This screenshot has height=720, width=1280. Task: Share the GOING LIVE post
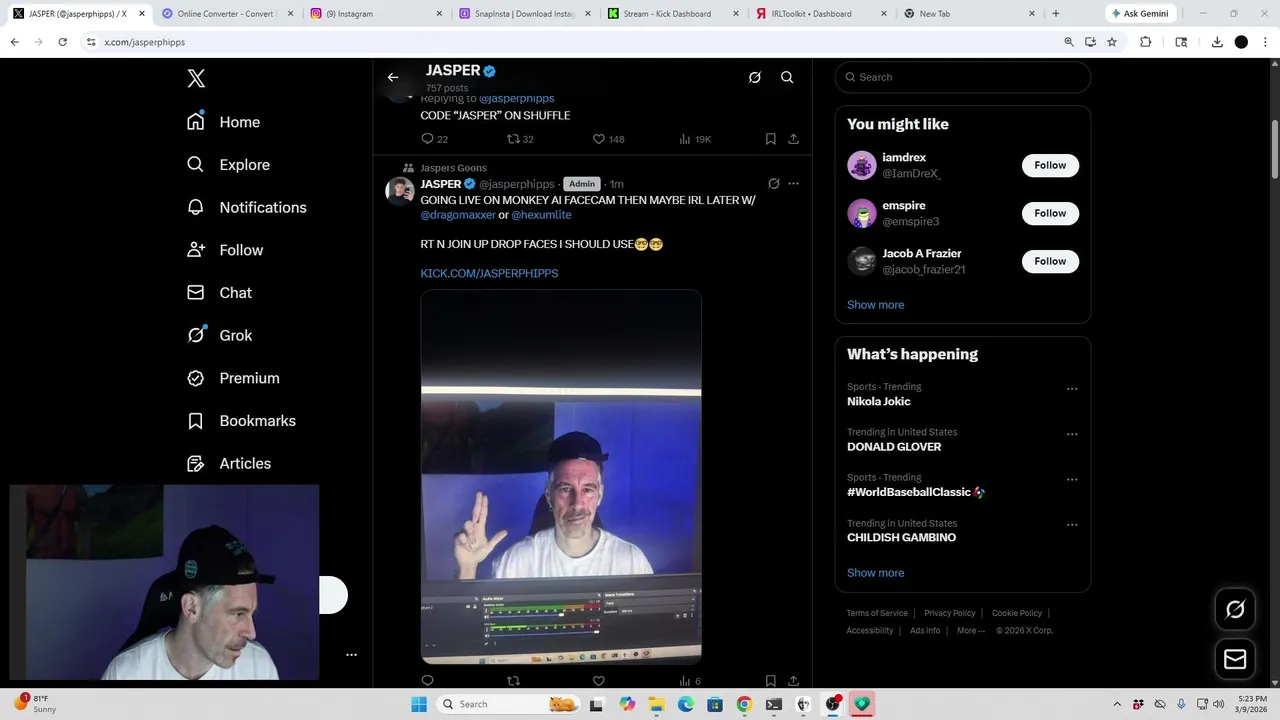[793, 681]
